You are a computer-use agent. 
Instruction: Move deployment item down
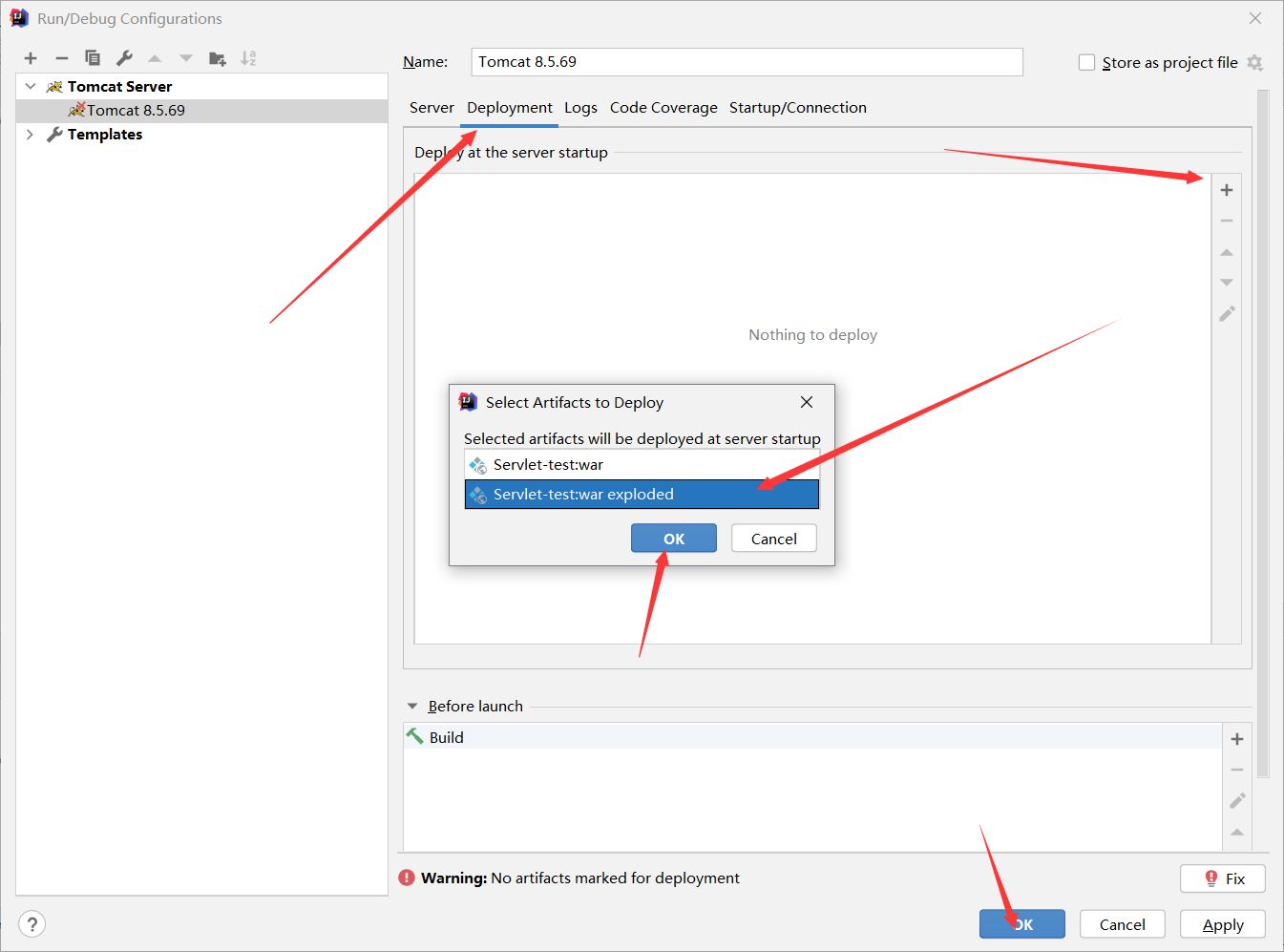[x=1227, y=283]
